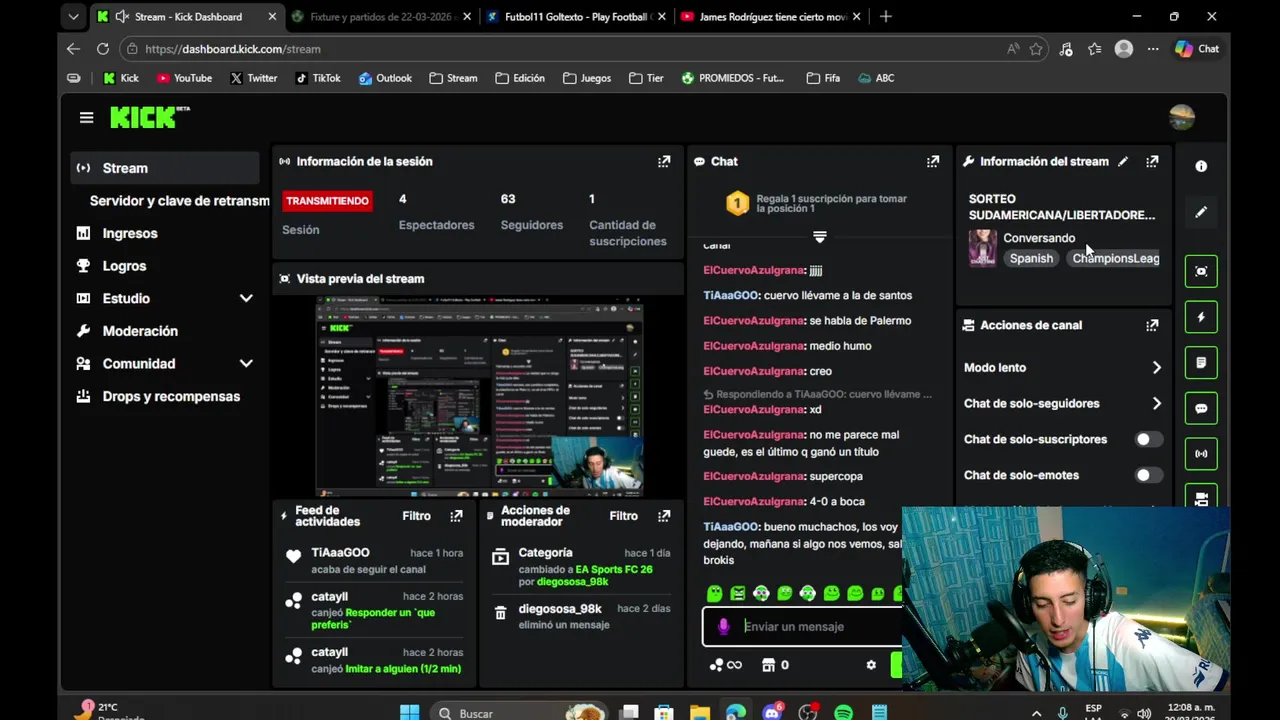Click the chat bubble icon in the right sidebar
The image size is (1280, 720).
pos(1201,408)
